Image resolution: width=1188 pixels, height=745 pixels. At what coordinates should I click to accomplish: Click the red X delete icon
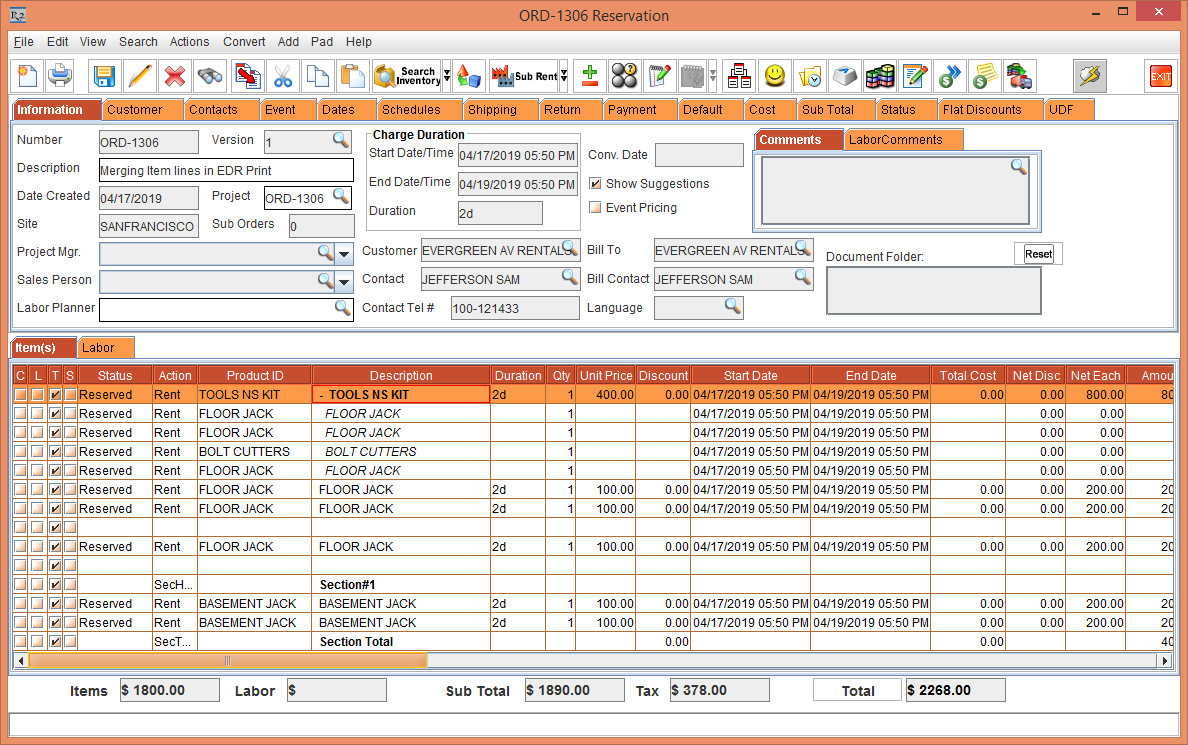(x=174, y=76)
